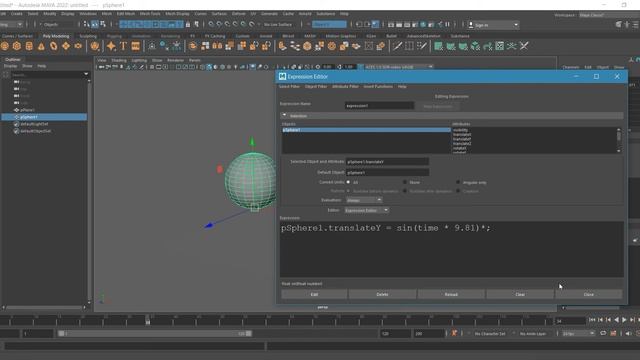Select Runtime before dynamics radio button

click(348, 191)
